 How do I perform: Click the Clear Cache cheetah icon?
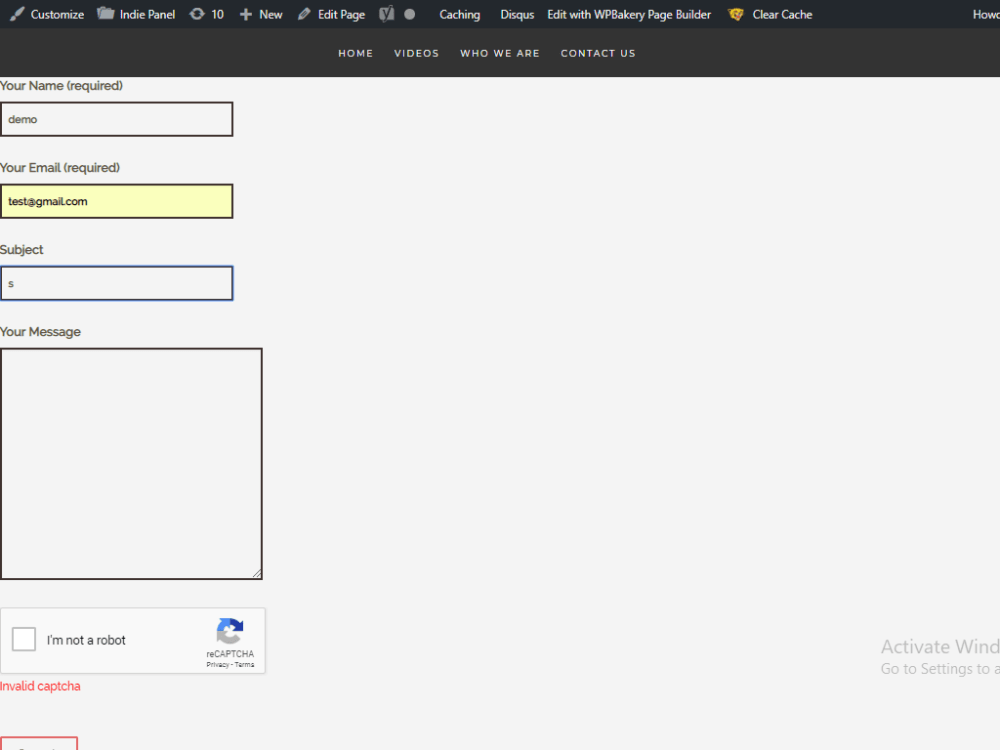[x=736, y=14]
